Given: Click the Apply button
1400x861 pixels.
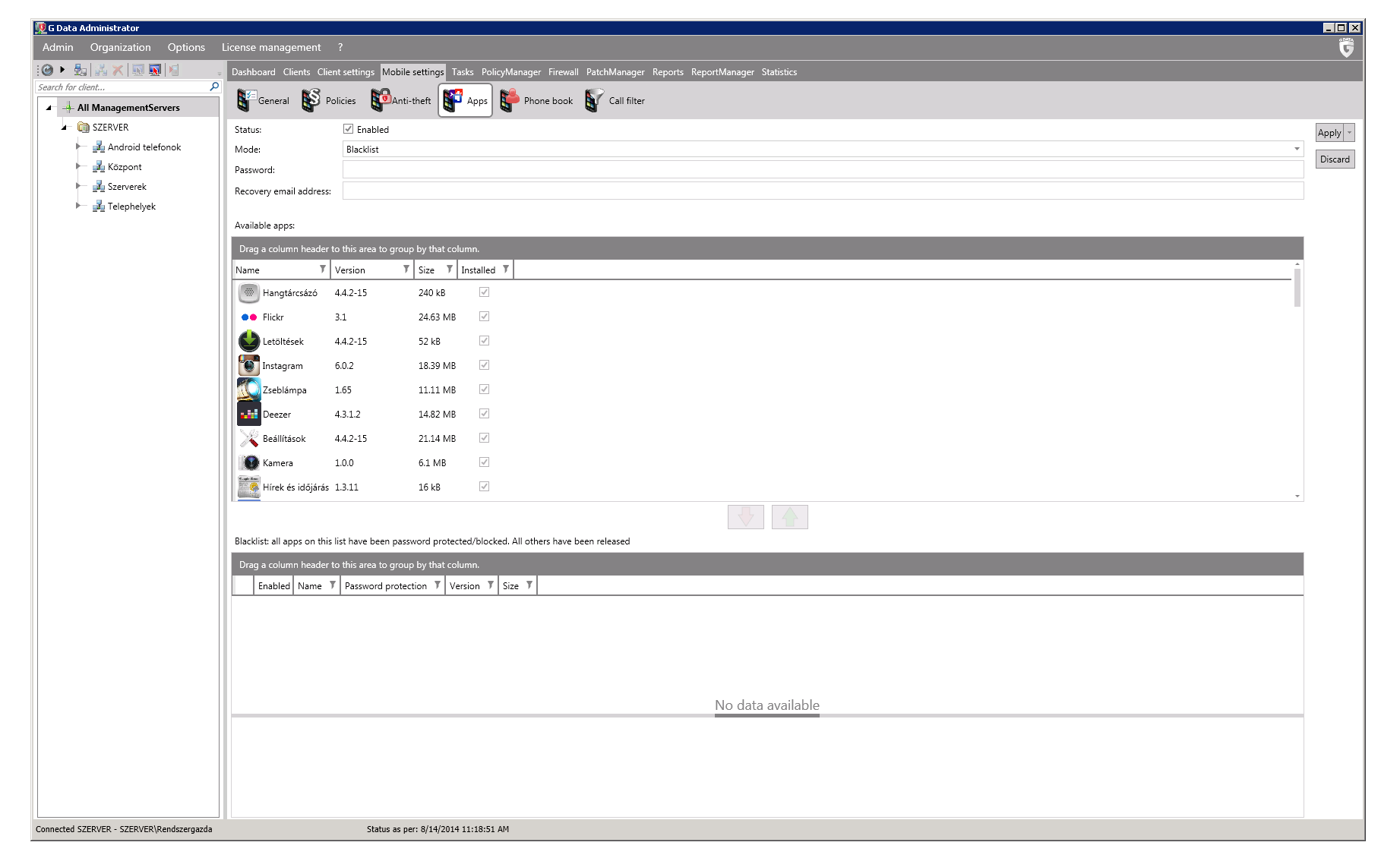Looking at the screenshot, I should (1329, 132).
